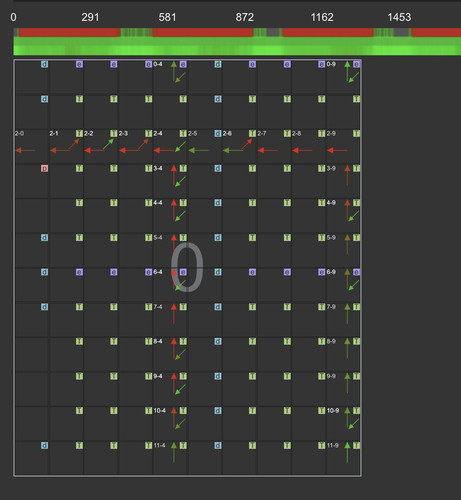The image size is (461, 500).
Task: Click the T badge in cell 2-2
Action: click(x=114, y=133)
